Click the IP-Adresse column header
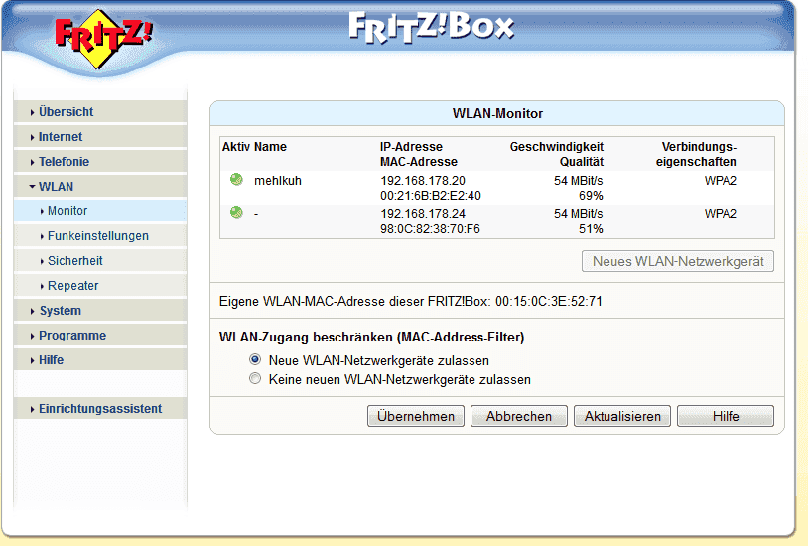Screen dimensions: 808x546 [x=411, y=147]
